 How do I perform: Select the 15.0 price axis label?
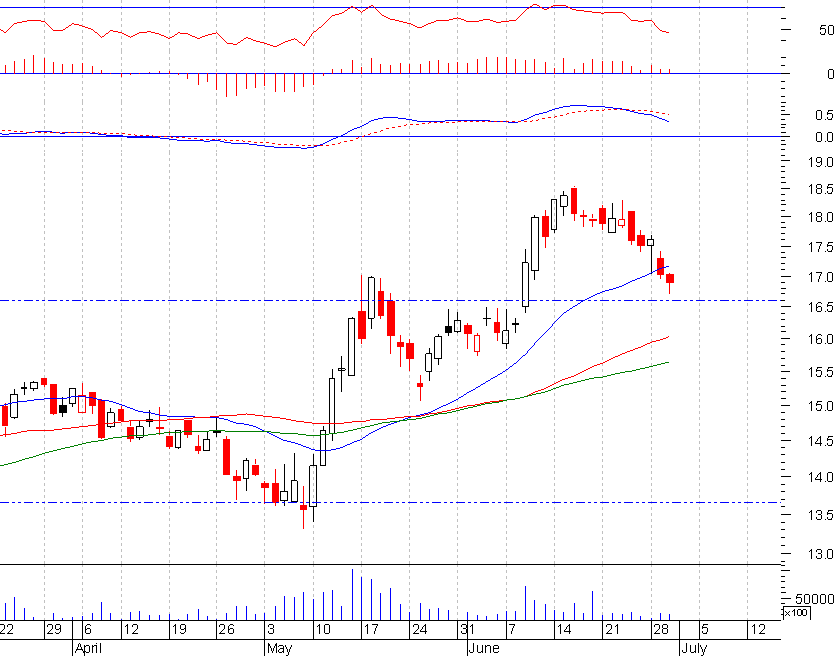[821, 406]
